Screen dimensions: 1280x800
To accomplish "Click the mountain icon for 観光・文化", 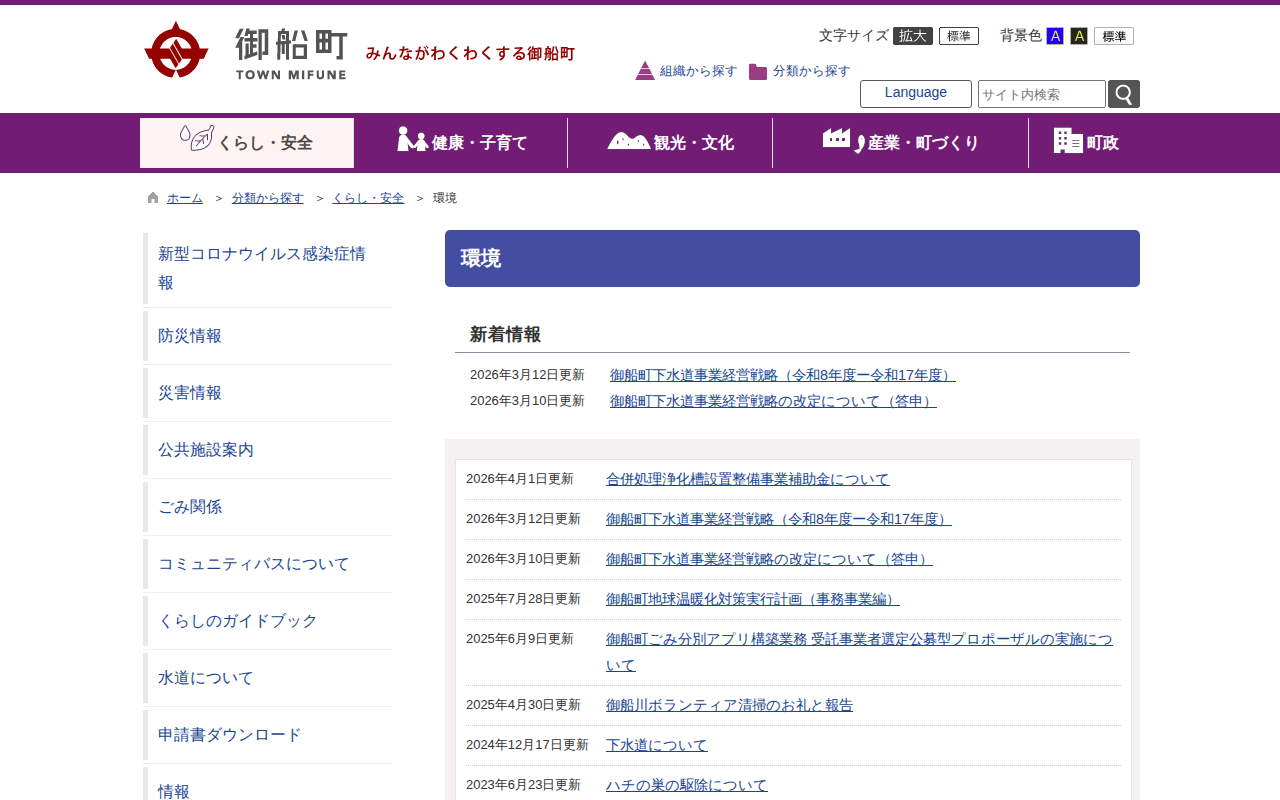I will (x=628, y=141).
